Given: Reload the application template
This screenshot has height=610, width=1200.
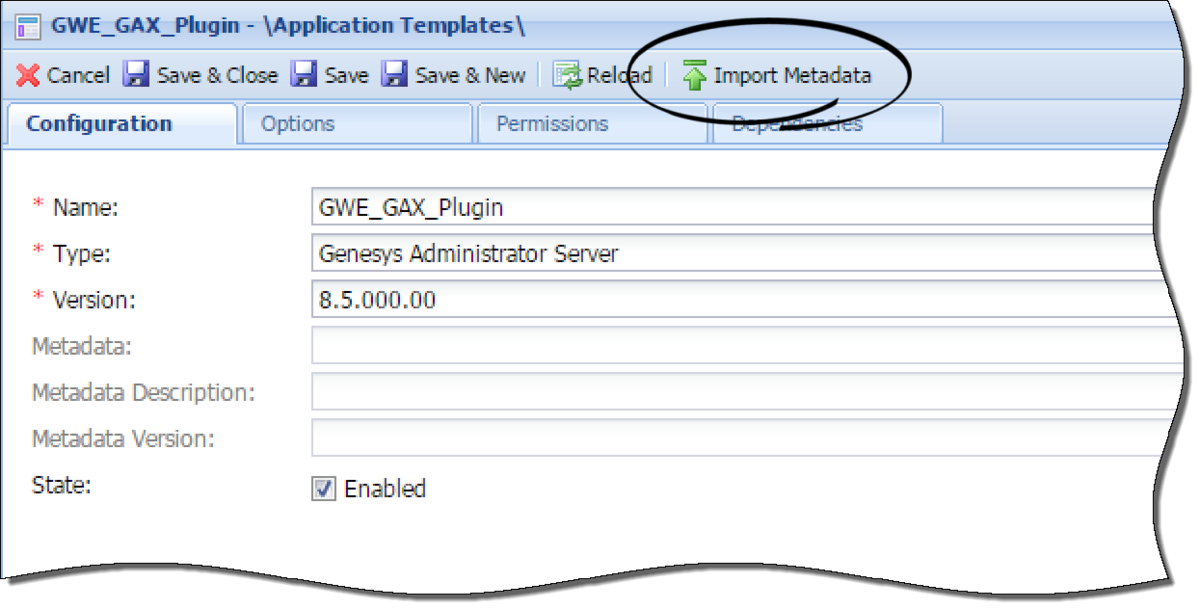Looking at the screenshot, I should coord(603,75).
